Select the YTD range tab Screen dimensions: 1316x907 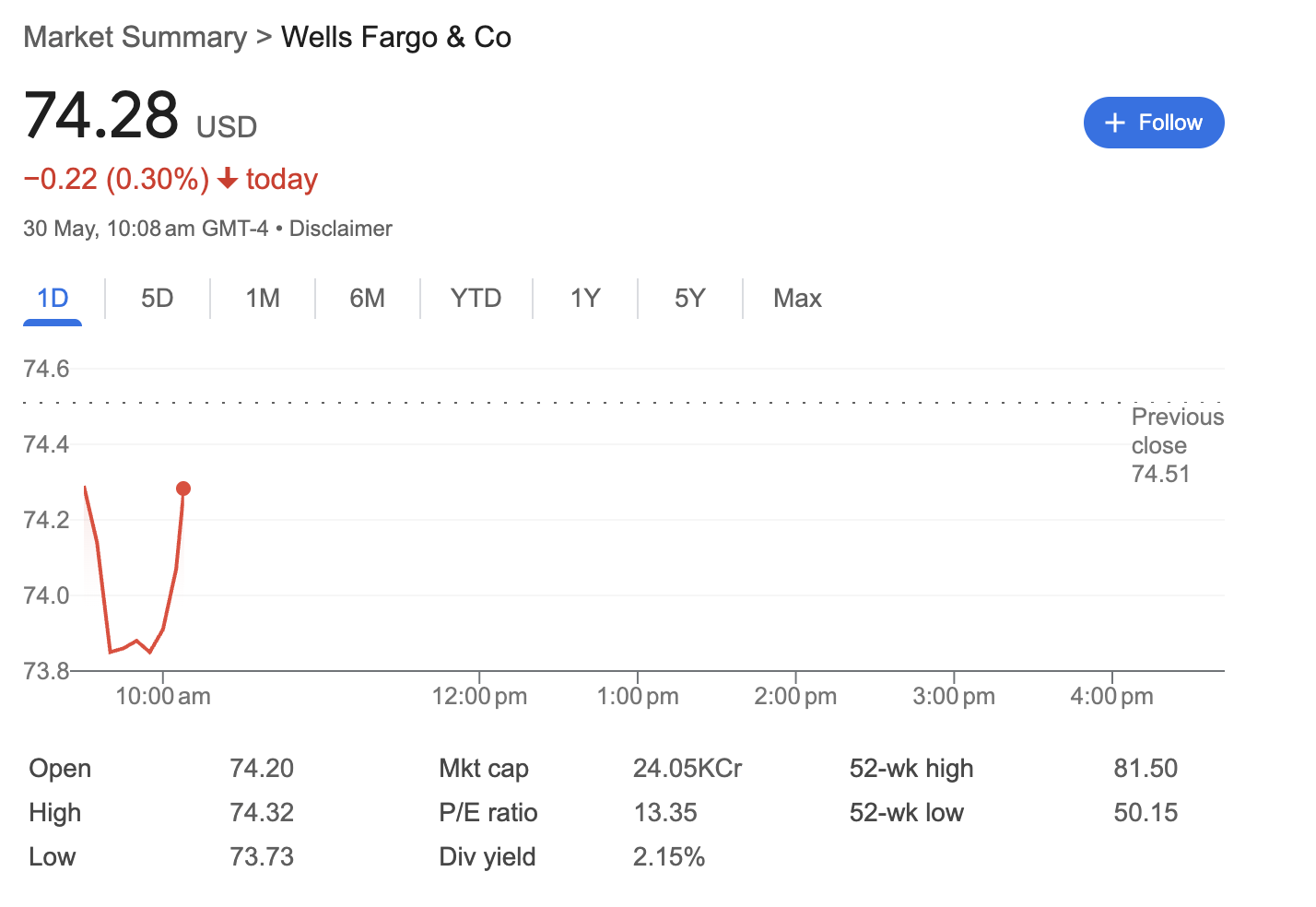(476, 299)
